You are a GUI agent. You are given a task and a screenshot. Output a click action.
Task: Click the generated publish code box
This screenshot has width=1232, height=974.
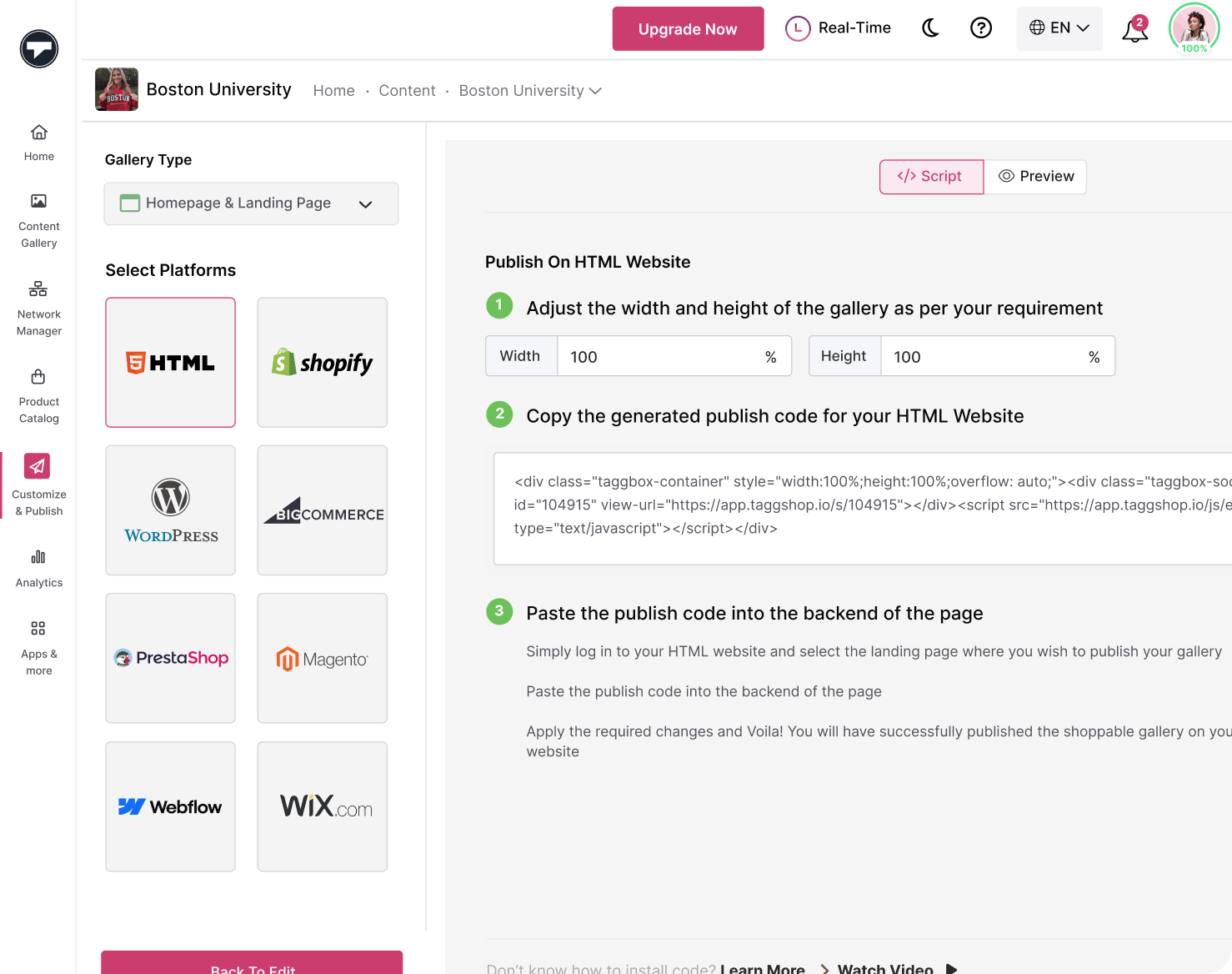coord(863,509)
